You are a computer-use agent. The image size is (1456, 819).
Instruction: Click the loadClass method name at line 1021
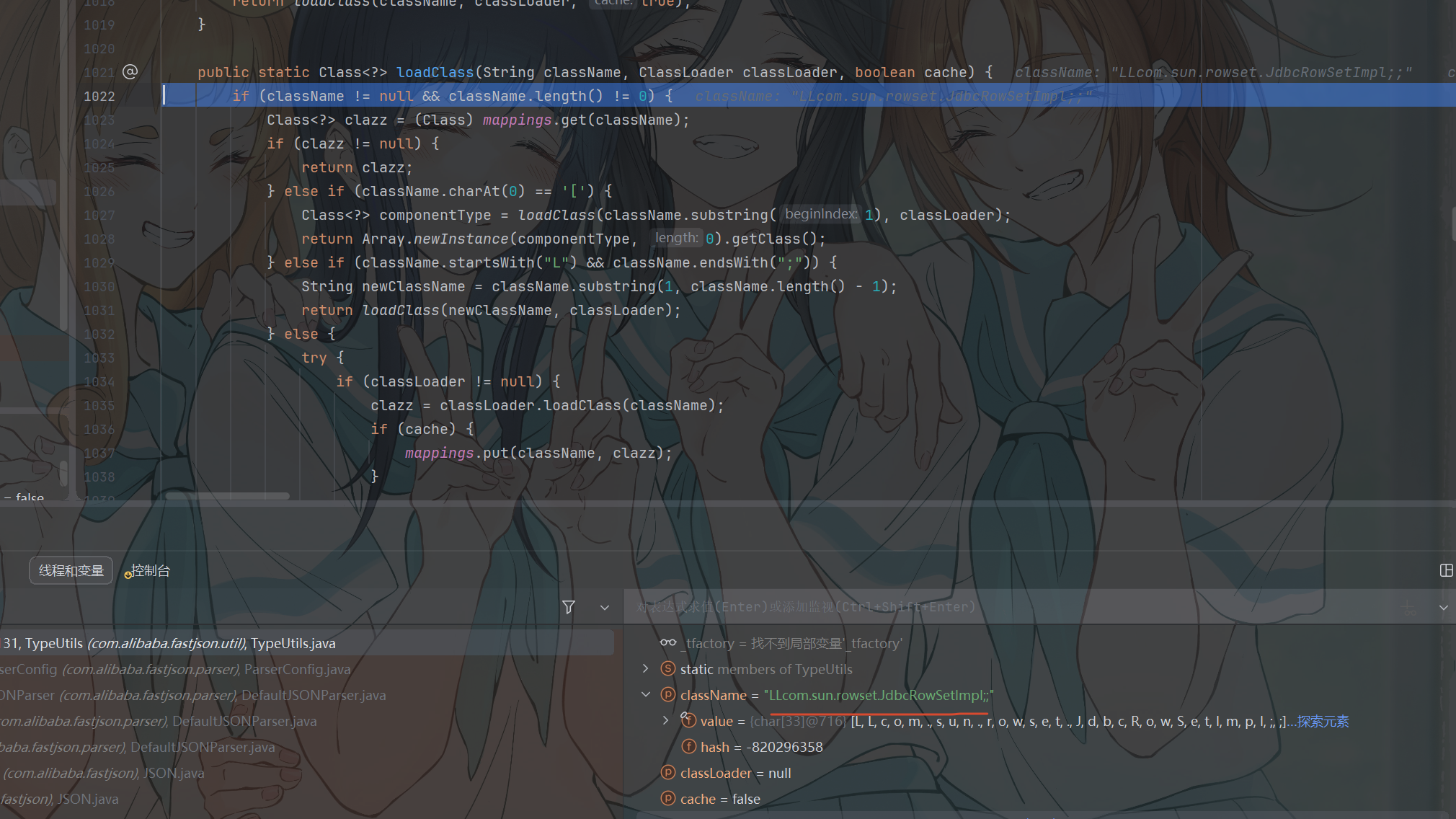pos(435,72)
